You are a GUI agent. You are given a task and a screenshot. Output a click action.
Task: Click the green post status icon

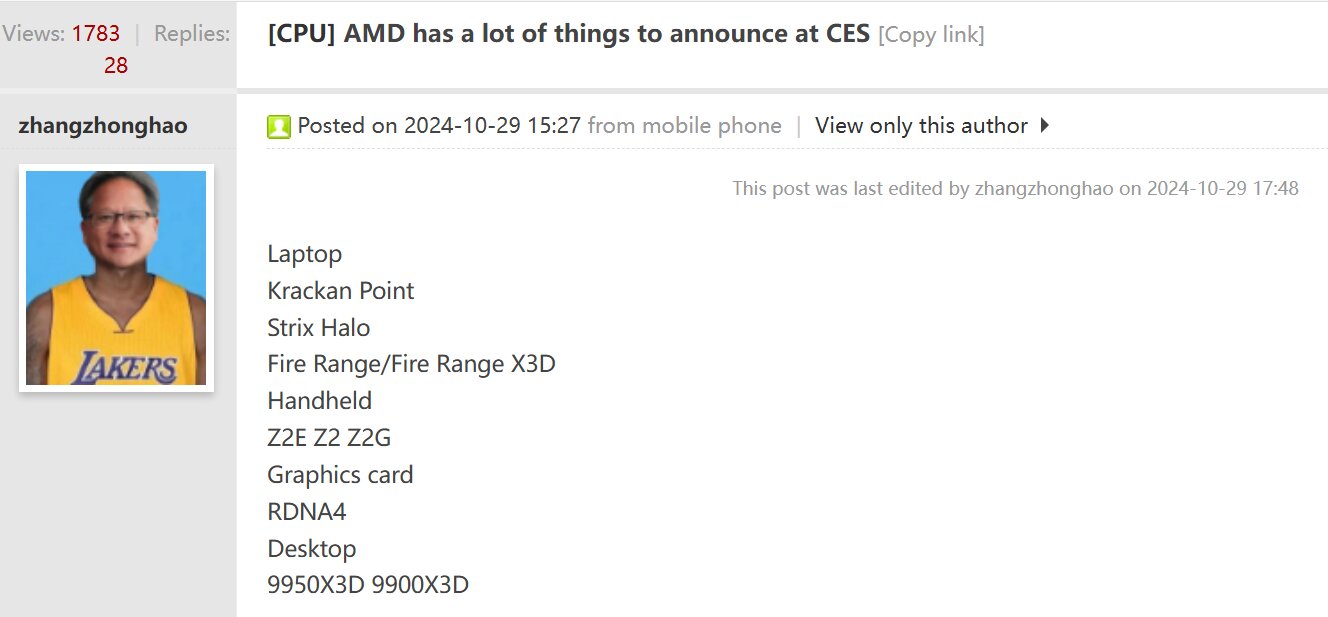tap(279, 125)
